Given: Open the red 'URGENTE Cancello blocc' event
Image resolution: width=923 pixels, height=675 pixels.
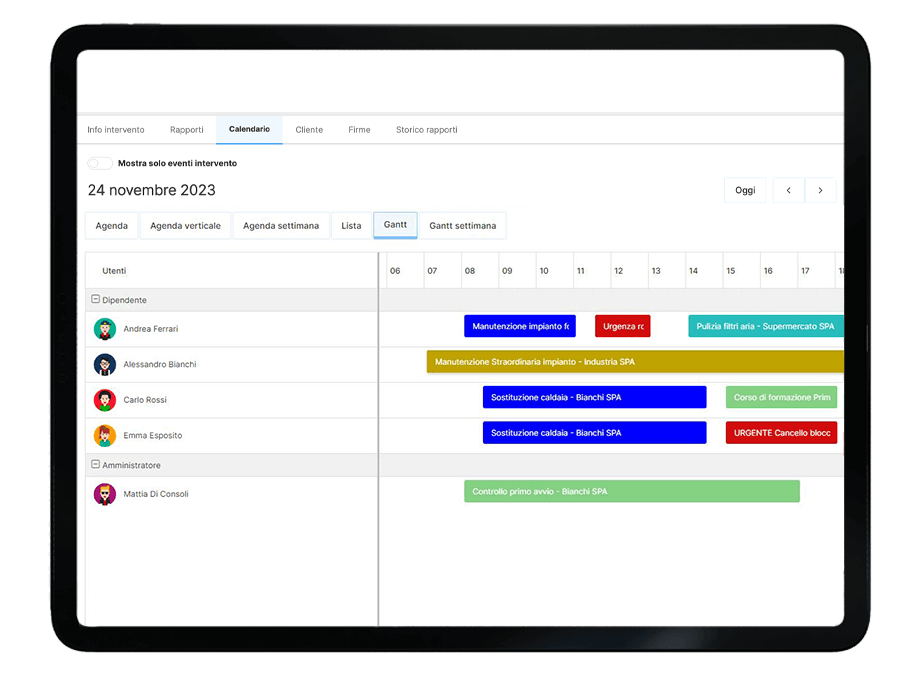Looking at the screenshot, I should pyautogui.click(x=781, y=433).
